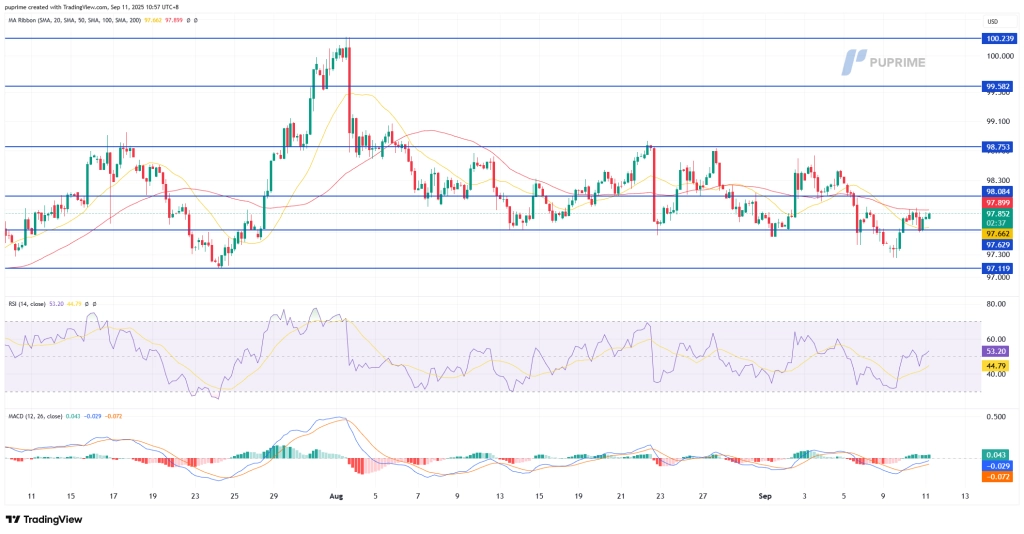Click the 02:37 bar countdown label

click(998, 223)
